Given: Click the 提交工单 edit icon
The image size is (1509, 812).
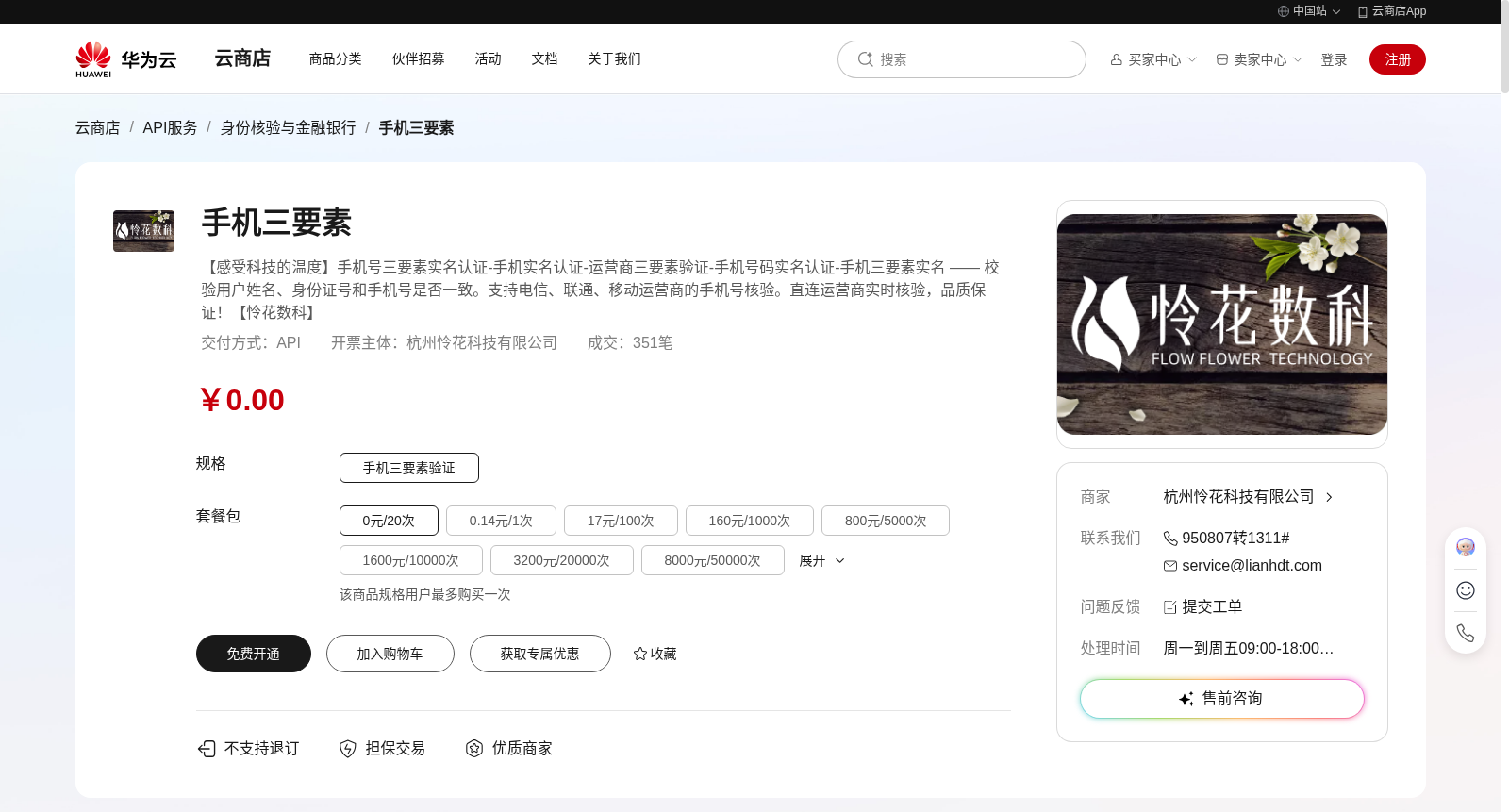Looking at the screenshot, I should 1170,607.
